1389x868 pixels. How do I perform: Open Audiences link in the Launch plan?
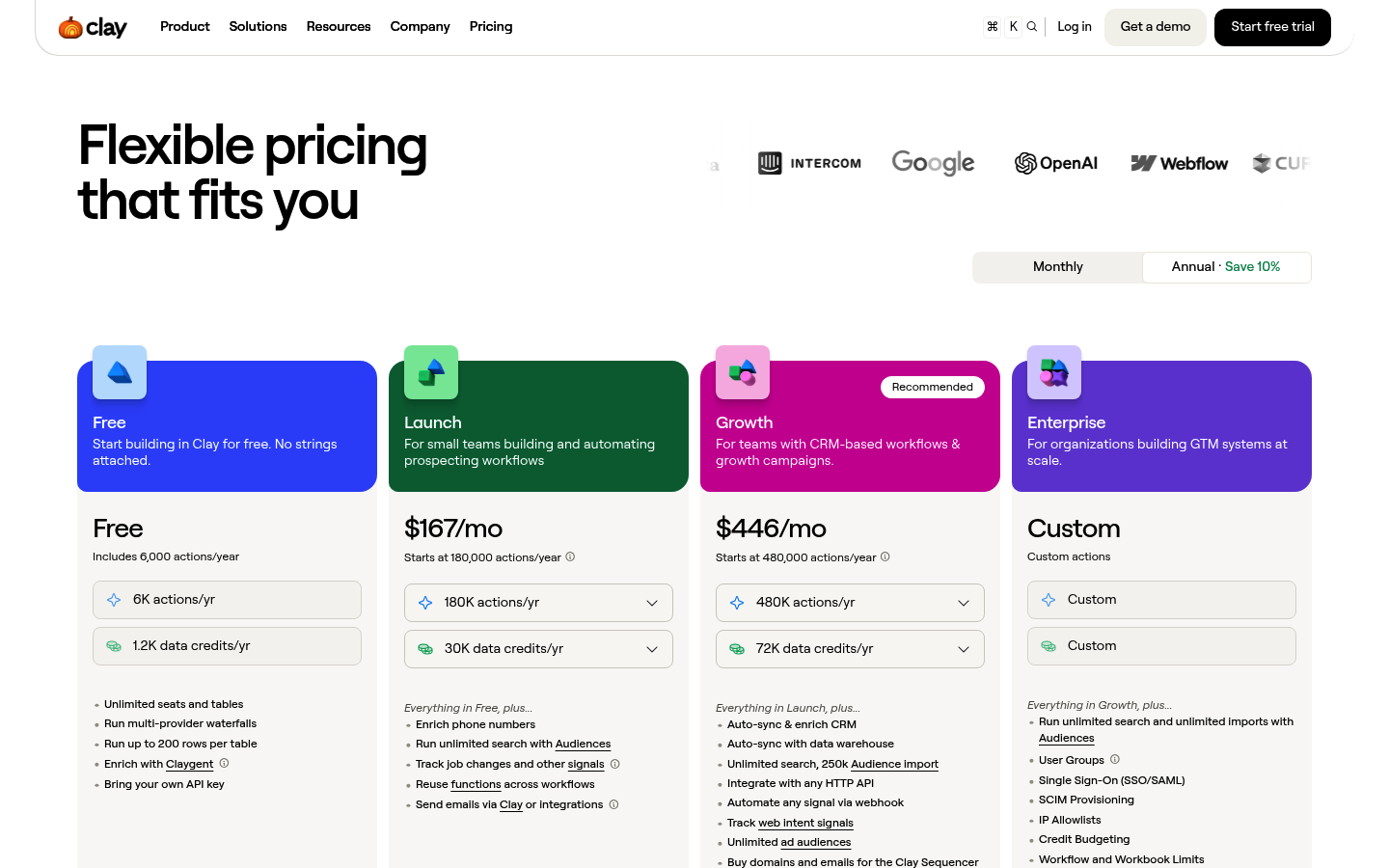click(584, 745)
